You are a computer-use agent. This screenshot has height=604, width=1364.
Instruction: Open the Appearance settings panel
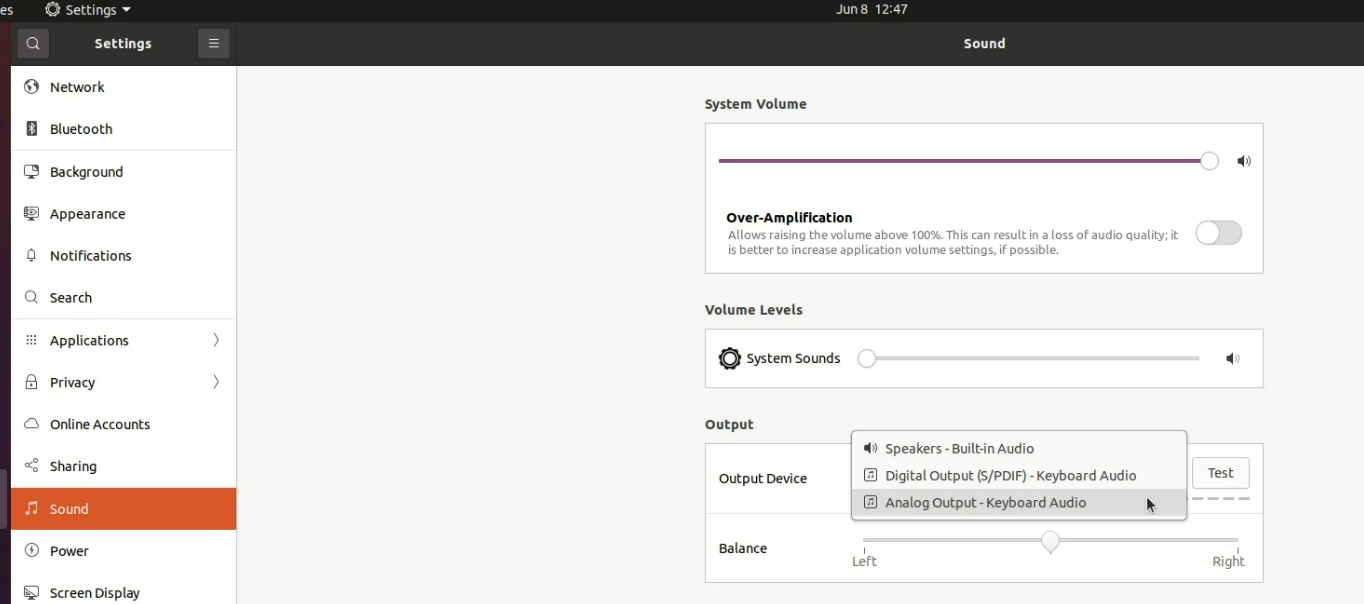pyautogui.click(x=124, y=214)
